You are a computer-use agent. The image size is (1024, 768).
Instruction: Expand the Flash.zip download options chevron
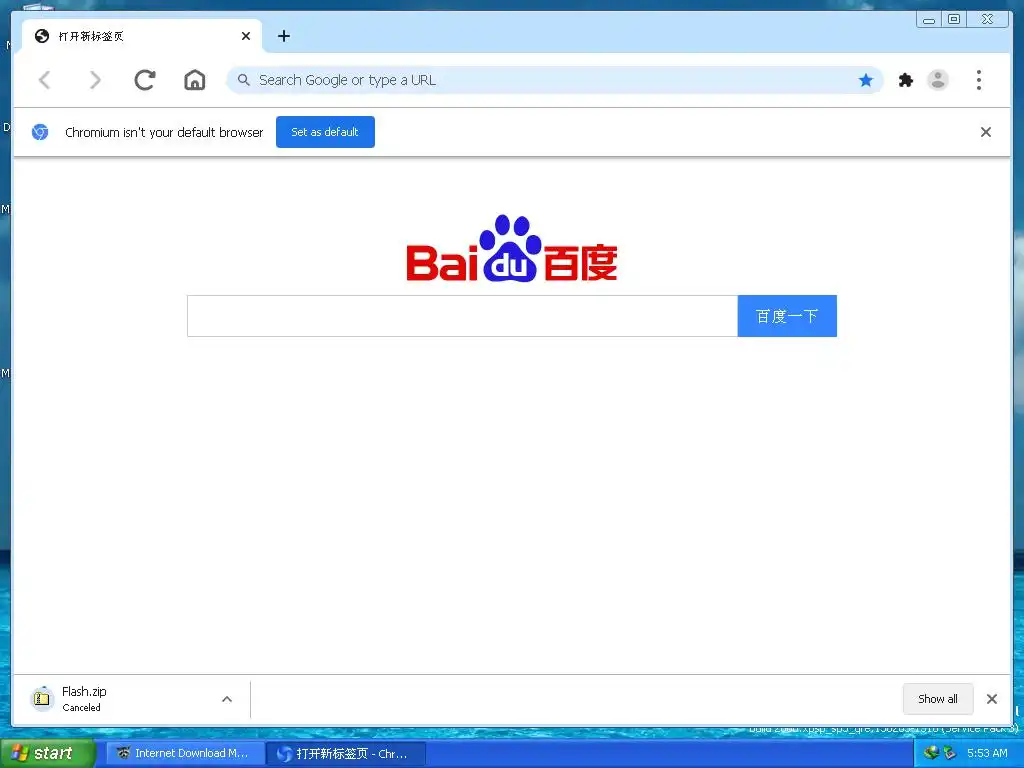227,699
